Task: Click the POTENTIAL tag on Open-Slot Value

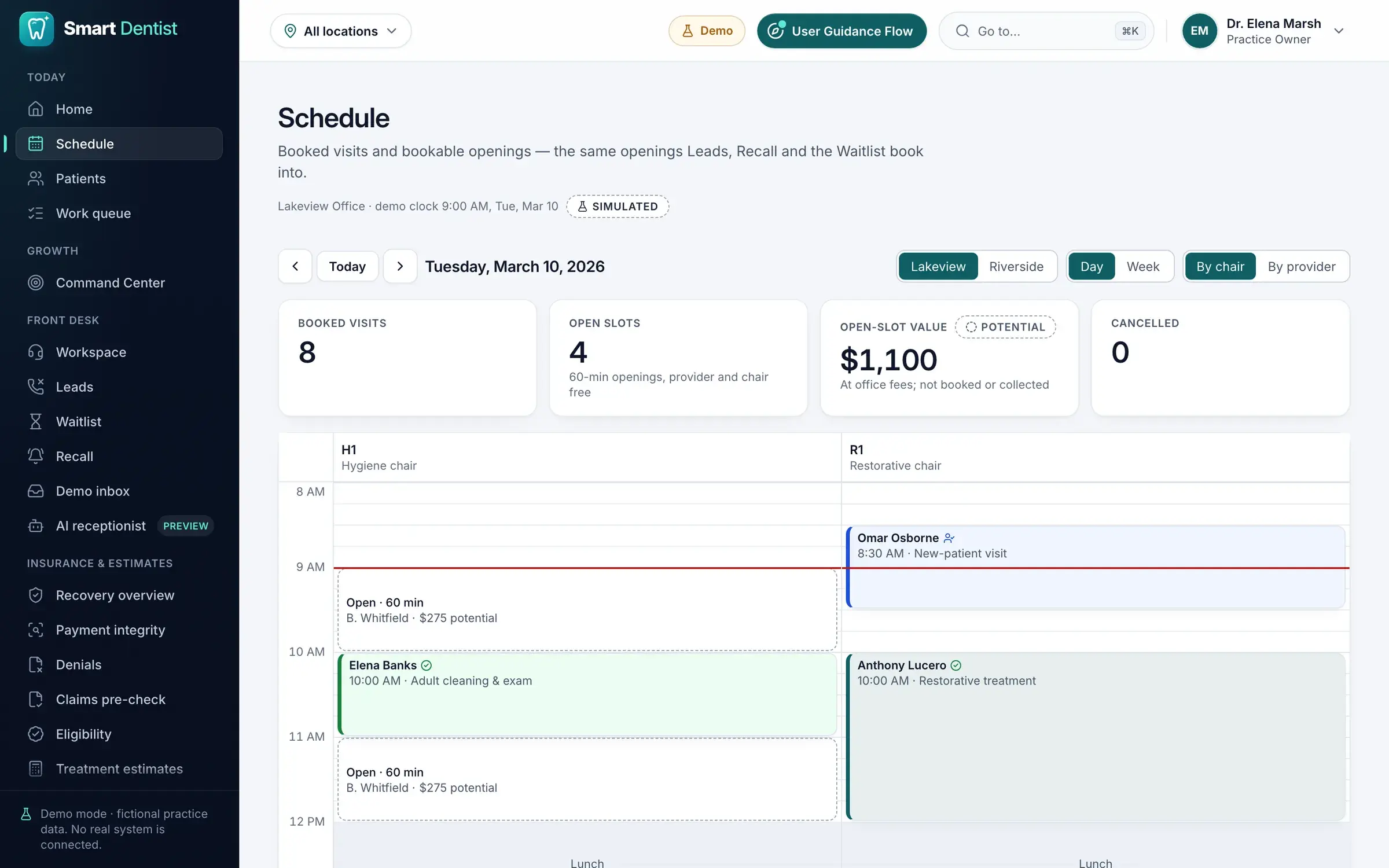Action: pos(1005,327)
